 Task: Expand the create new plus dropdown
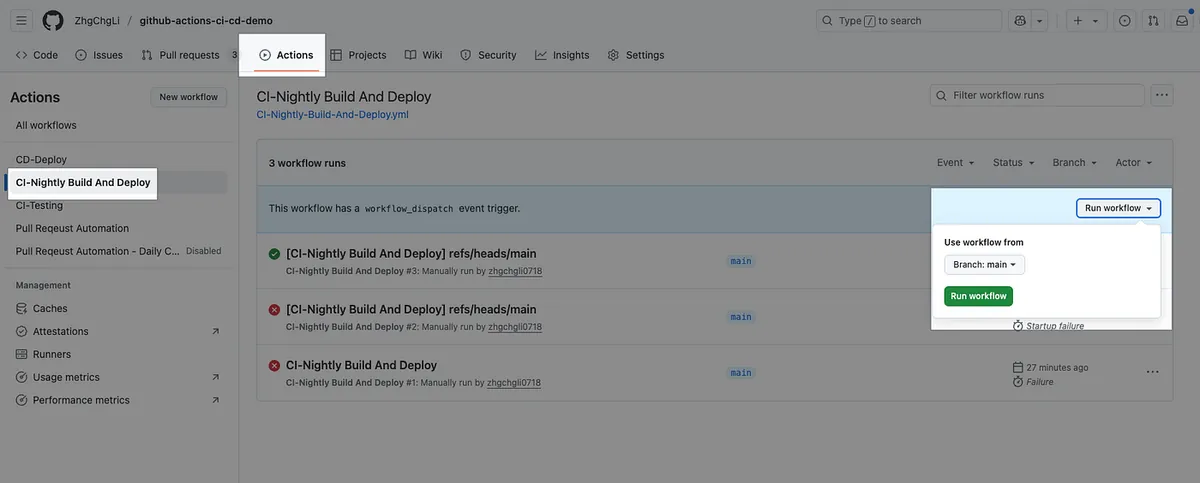coord(1083,20)
